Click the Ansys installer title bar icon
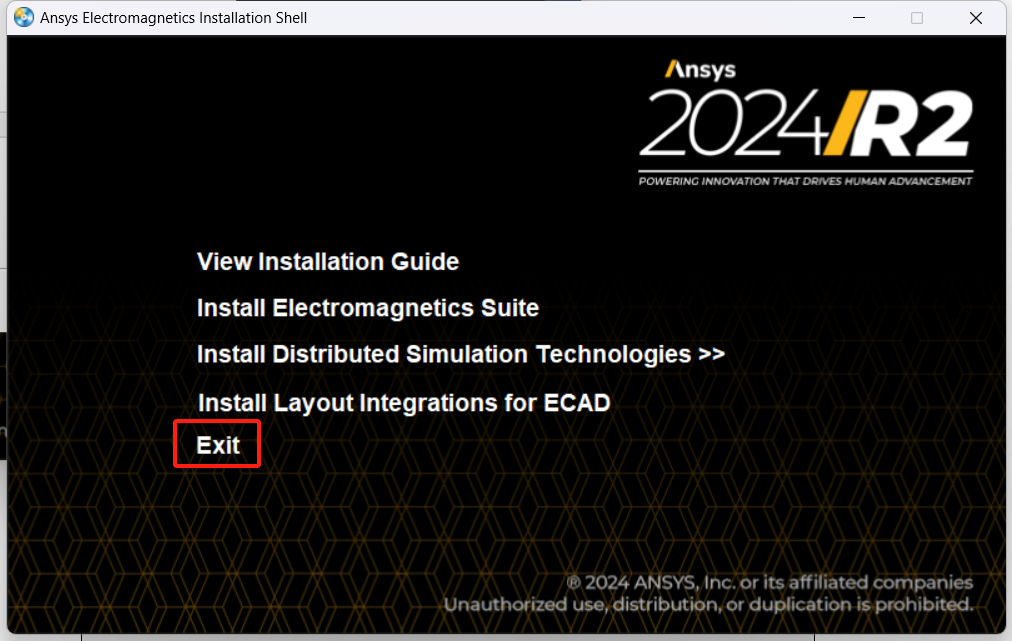The image size is (1012, 641). point(24,17)
